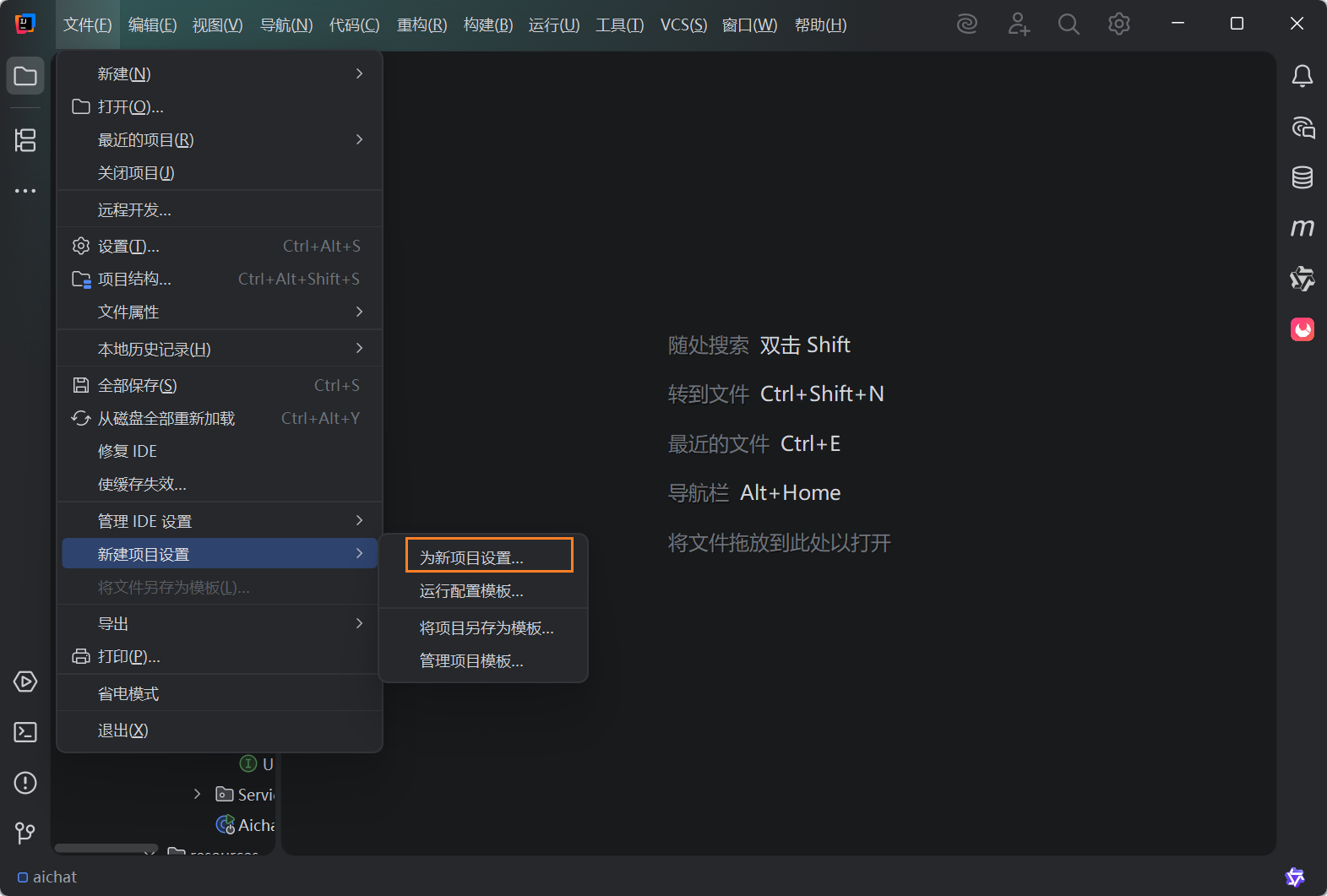Open the 编辑(E) menu
The image size is (1327, 896).
[x=152, y=25]
